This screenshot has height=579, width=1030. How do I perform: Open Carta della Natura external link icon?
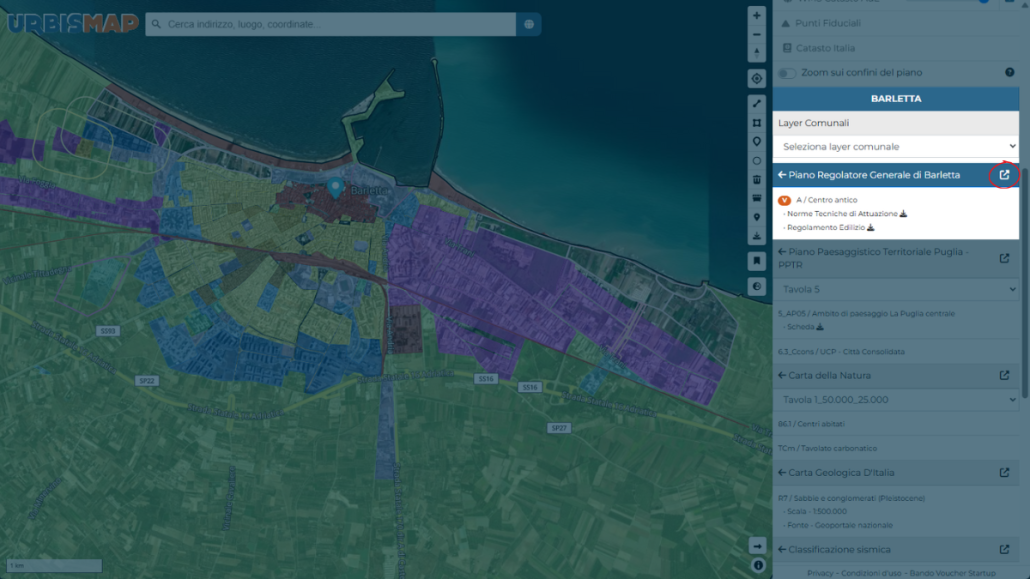tap(1004, 375)
